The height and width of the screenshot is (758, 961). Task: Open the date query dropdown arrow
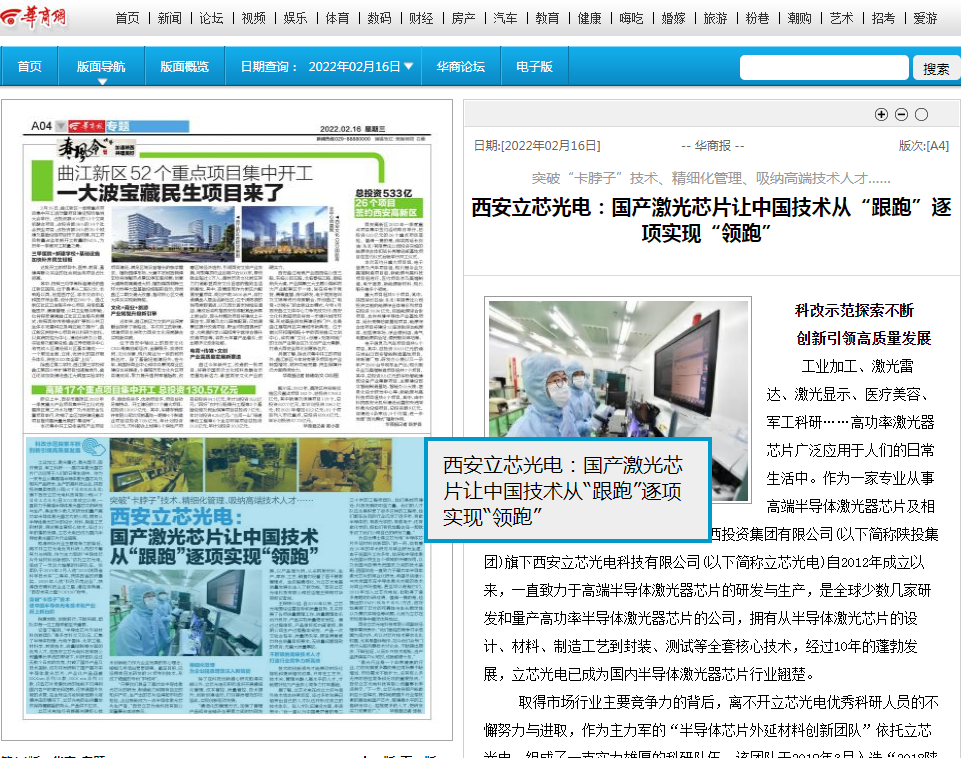409,67
